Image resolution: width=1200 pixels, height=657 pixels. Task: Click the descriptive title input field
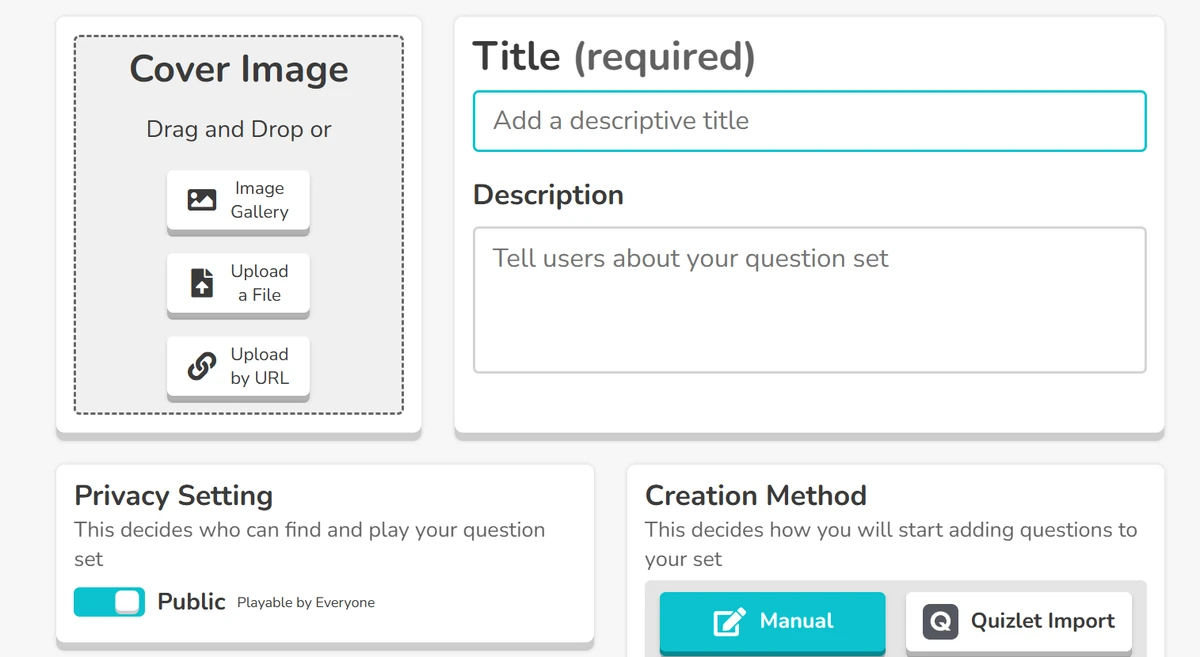pyautogui.click(x=808, y=121)
